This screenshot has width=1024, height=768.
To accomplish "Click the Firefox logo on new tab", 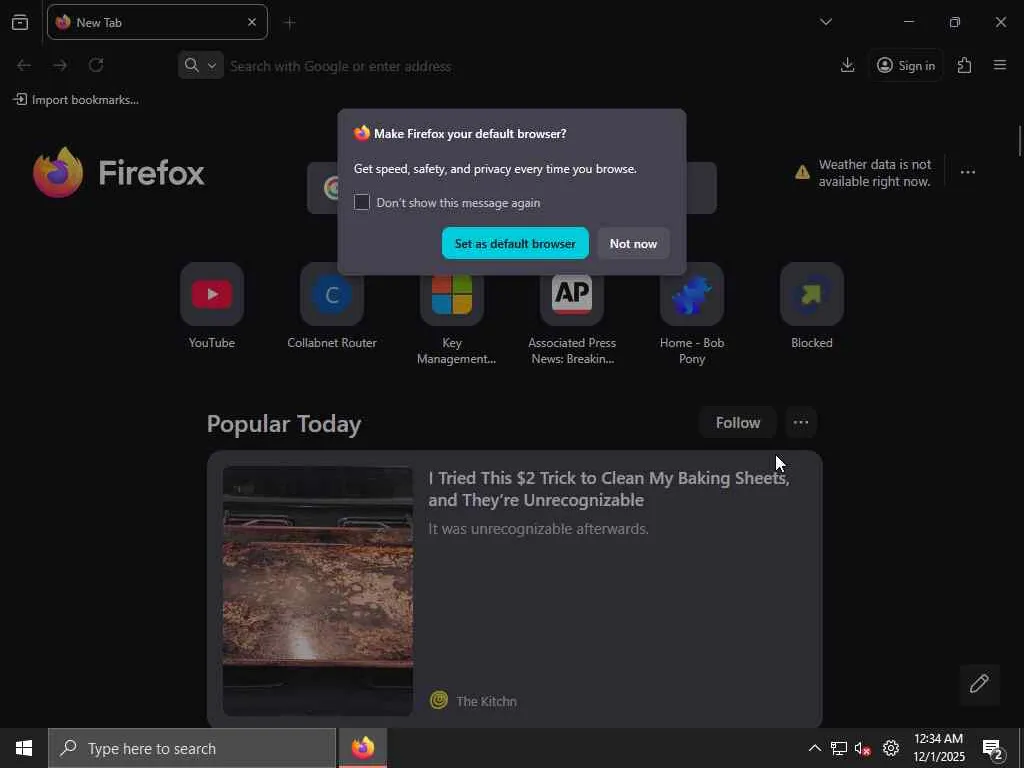I will [x=119, y=172].
